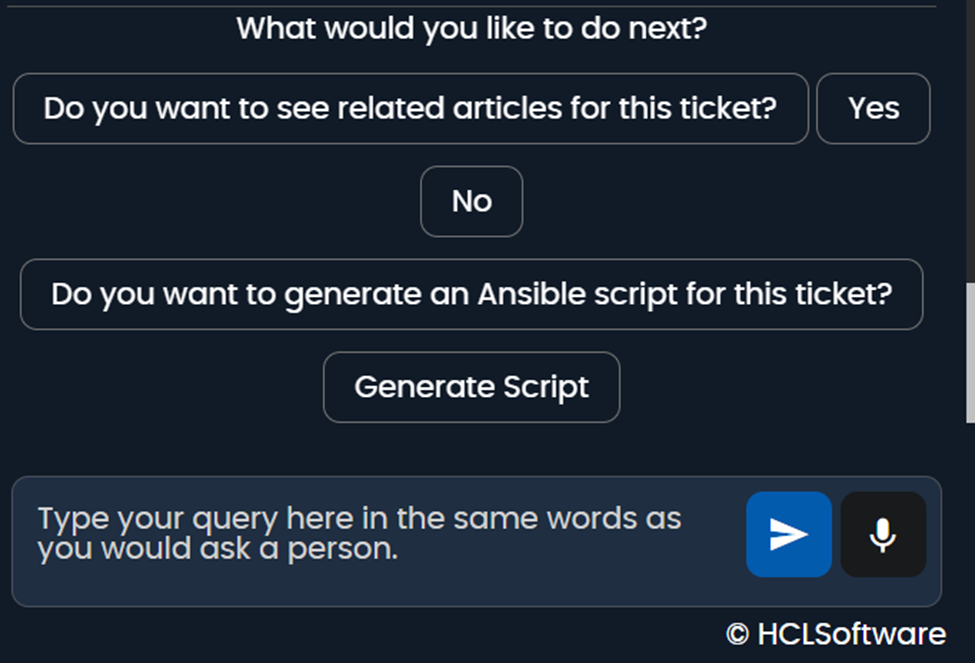The height and width of the screenshot is (663, 975).
Task: Click the "What would you like to do next?" heading
Action: click(x=471, y=28)
